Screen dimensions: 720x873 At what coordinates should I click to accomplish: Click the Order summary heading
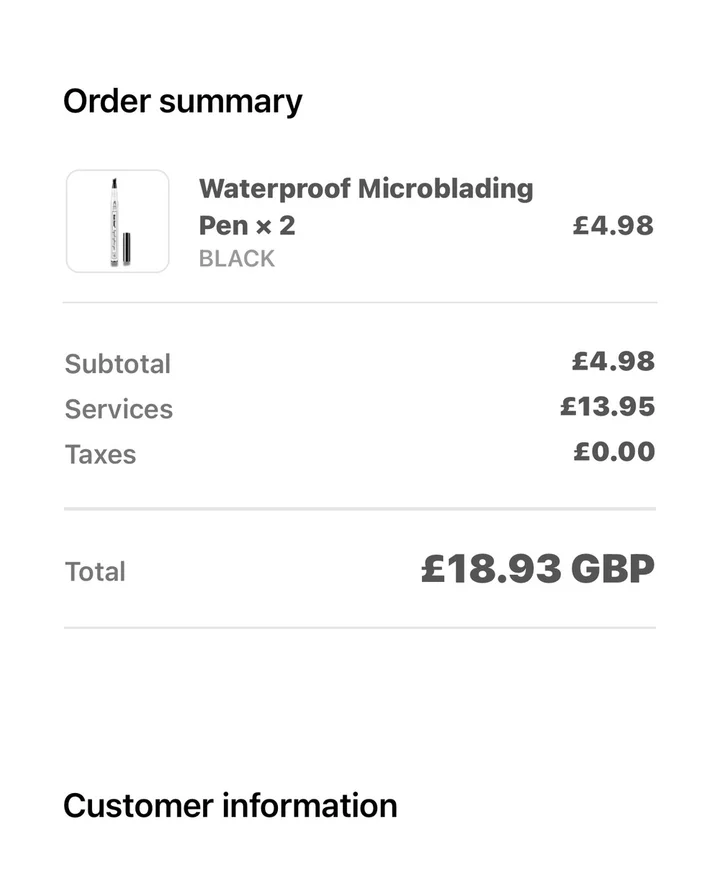point(182,102)
